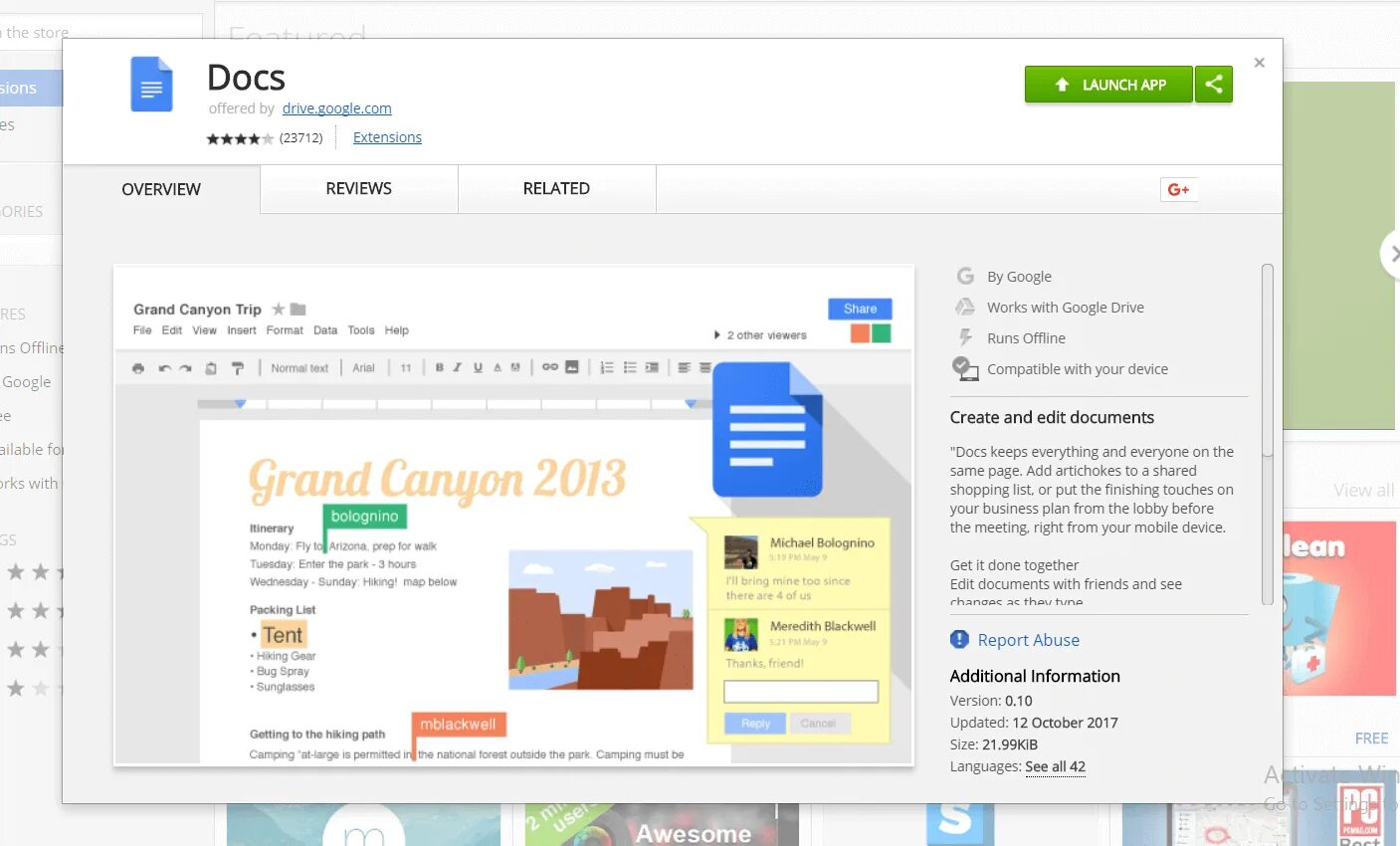Screen dimensions: 1400x846
Task: Click the Report Abuse exclamation icon
Action: point(959,639)
